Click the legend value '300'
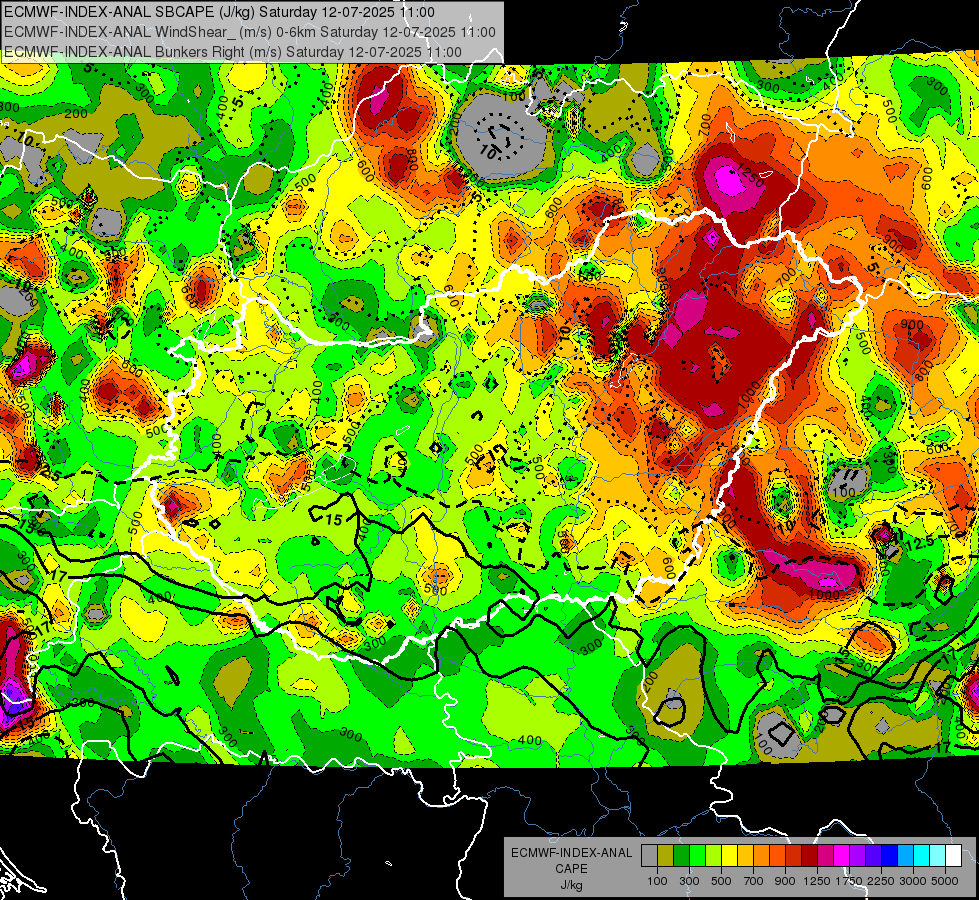979x900 pixels. point(689,881)
